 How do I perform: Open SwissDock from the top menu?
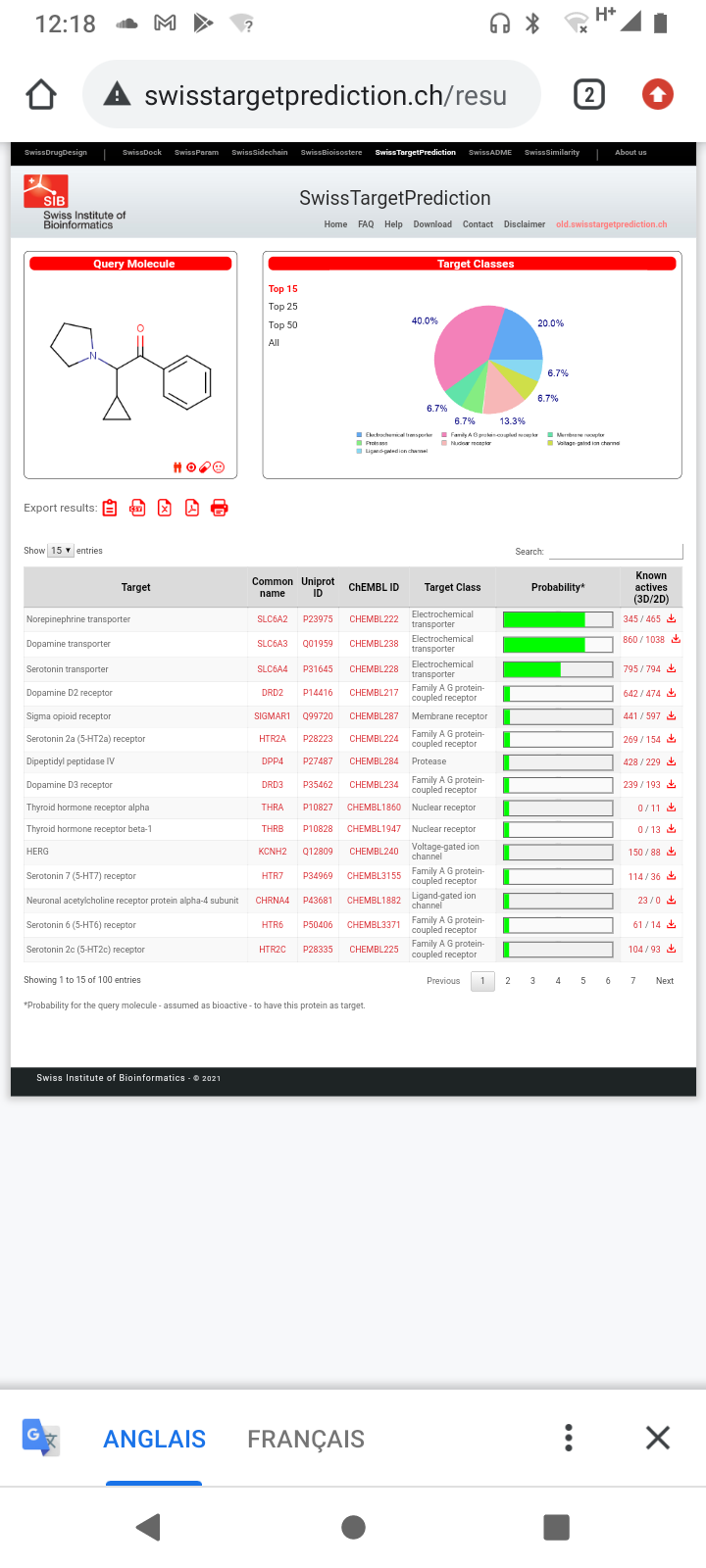click(x=142, y=153)
